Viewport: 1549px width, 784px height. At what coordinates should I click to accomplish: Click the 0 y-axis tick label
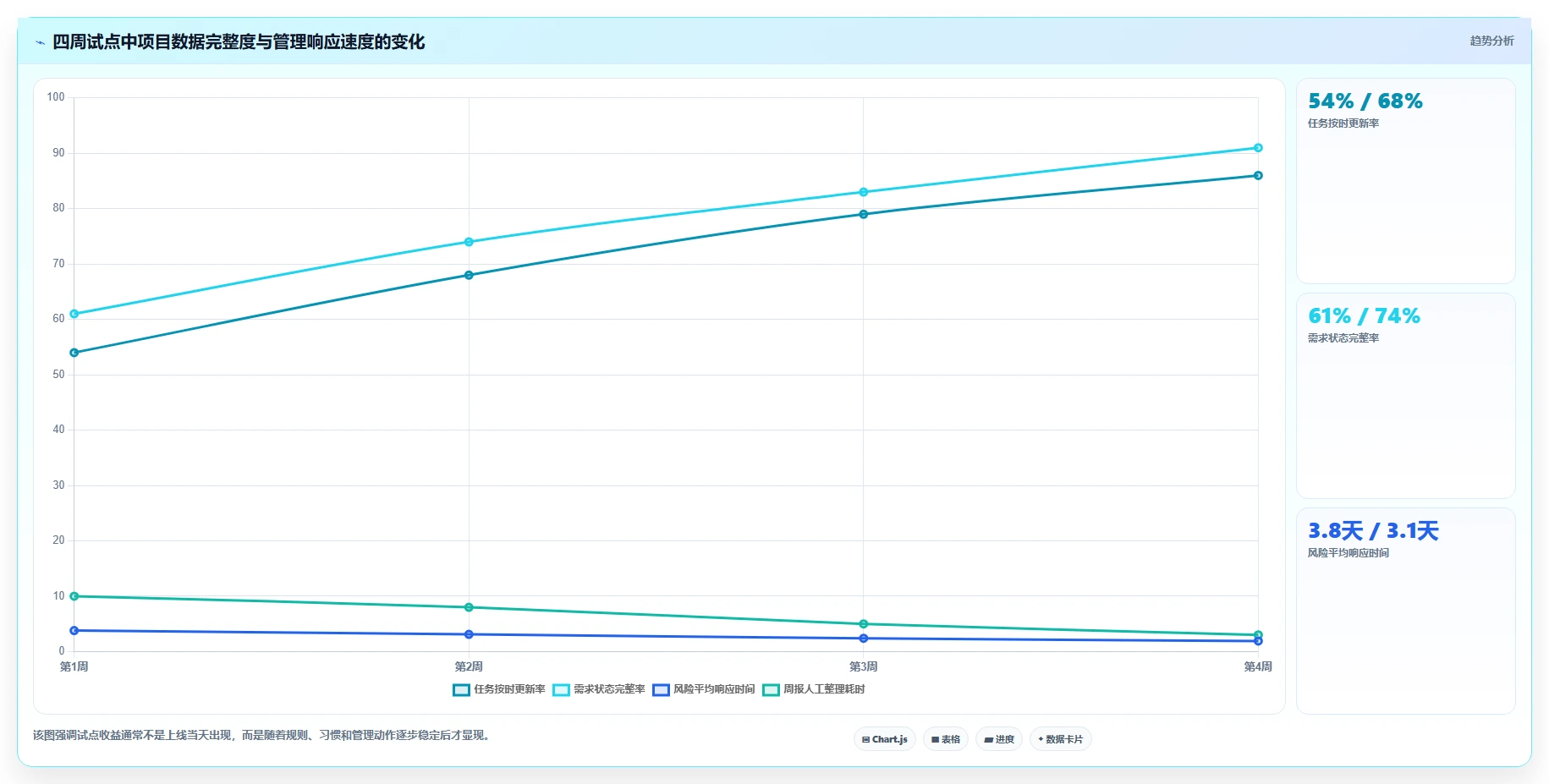62,651
